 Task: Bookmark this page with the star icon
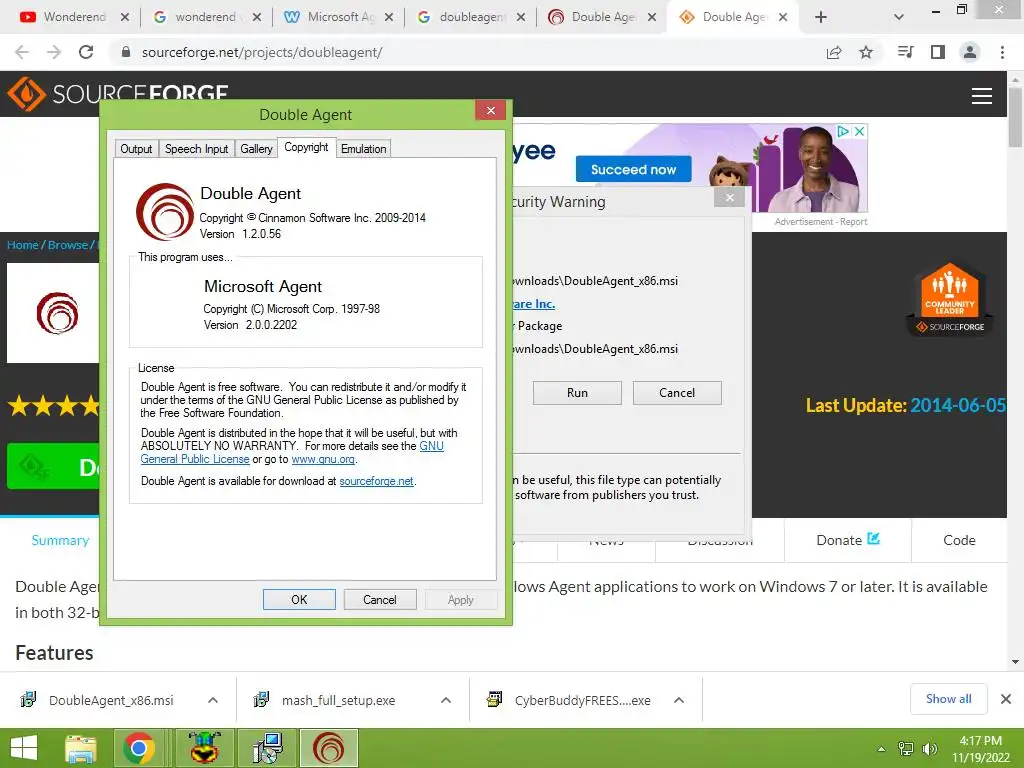point(866,52)
